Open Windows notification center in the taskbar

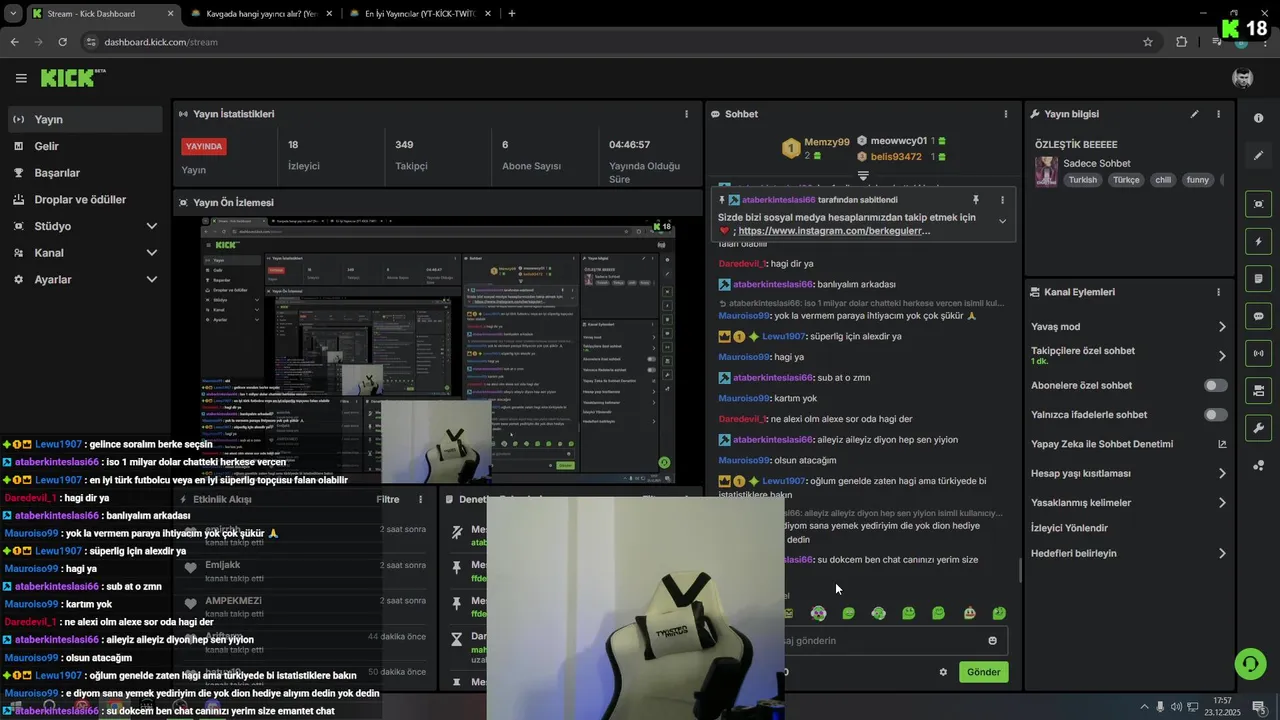[1258, 707]
